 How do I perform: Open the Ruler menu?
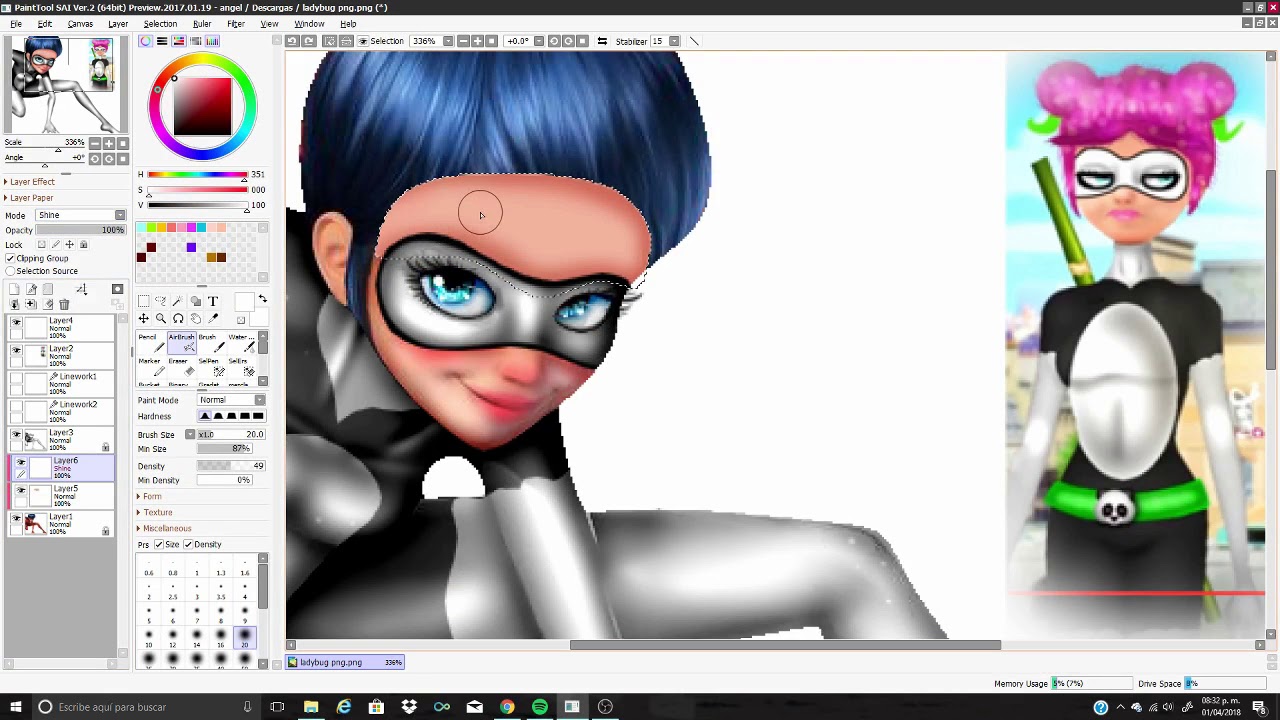coord(202,24)
